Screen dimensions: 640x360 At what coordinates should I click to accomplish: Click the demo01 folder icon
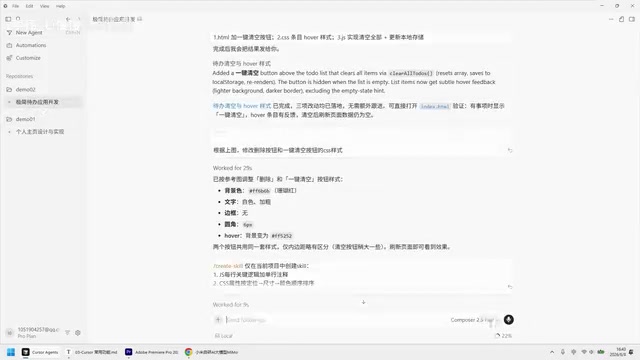pos(9,119)
